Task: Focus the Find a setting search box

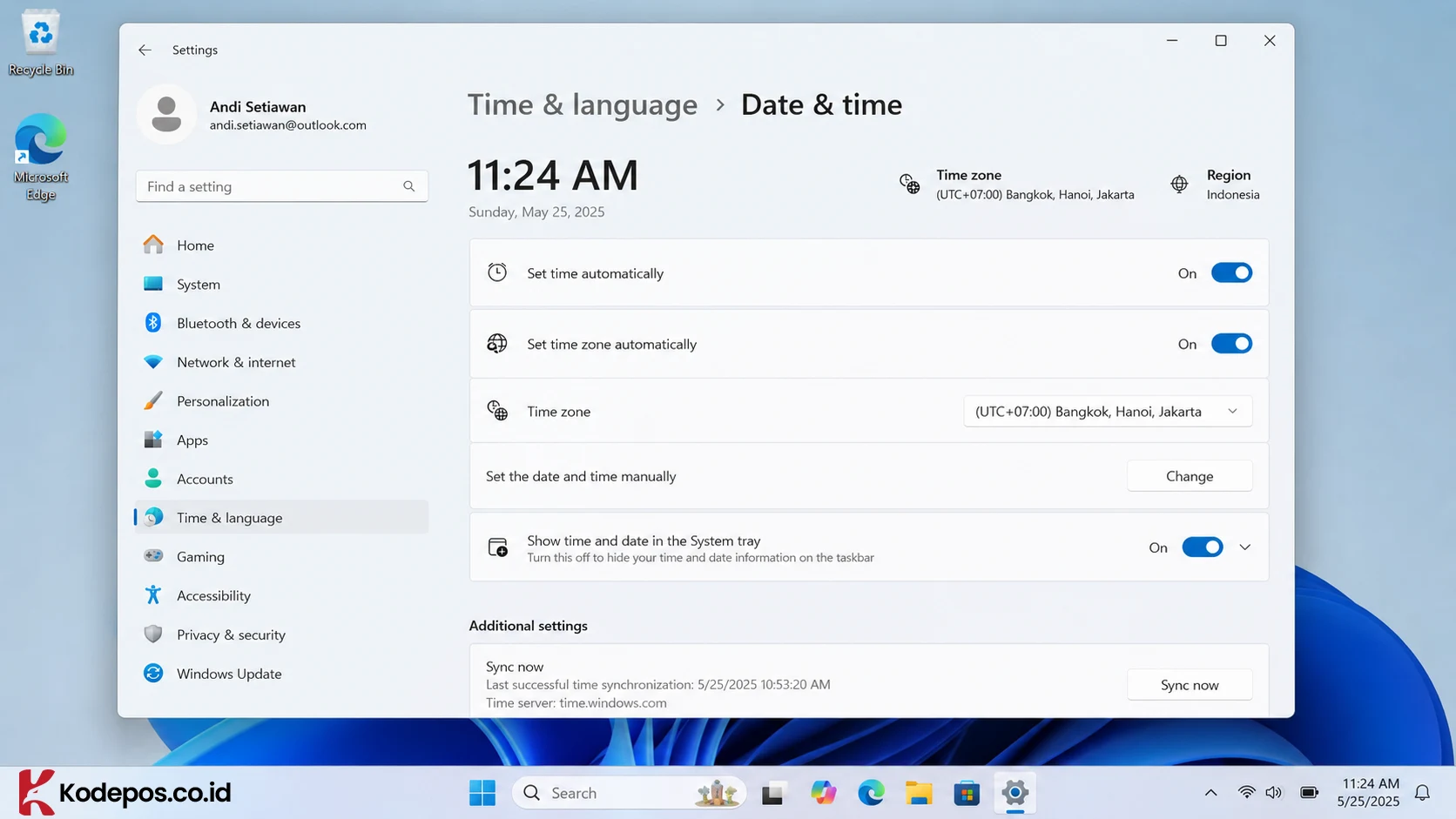Action: tap(281, 186)
